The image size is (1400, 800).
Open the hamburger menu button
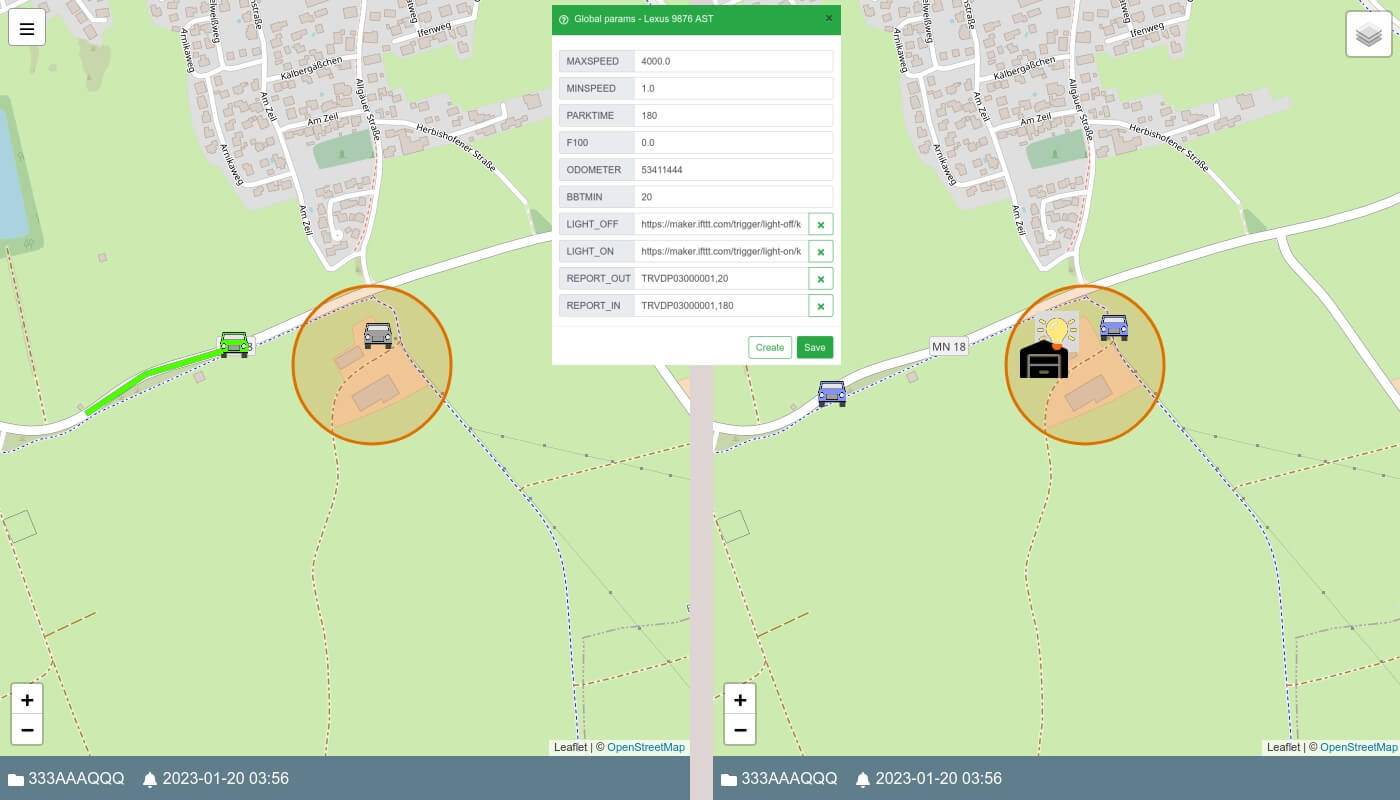[27, 29]
